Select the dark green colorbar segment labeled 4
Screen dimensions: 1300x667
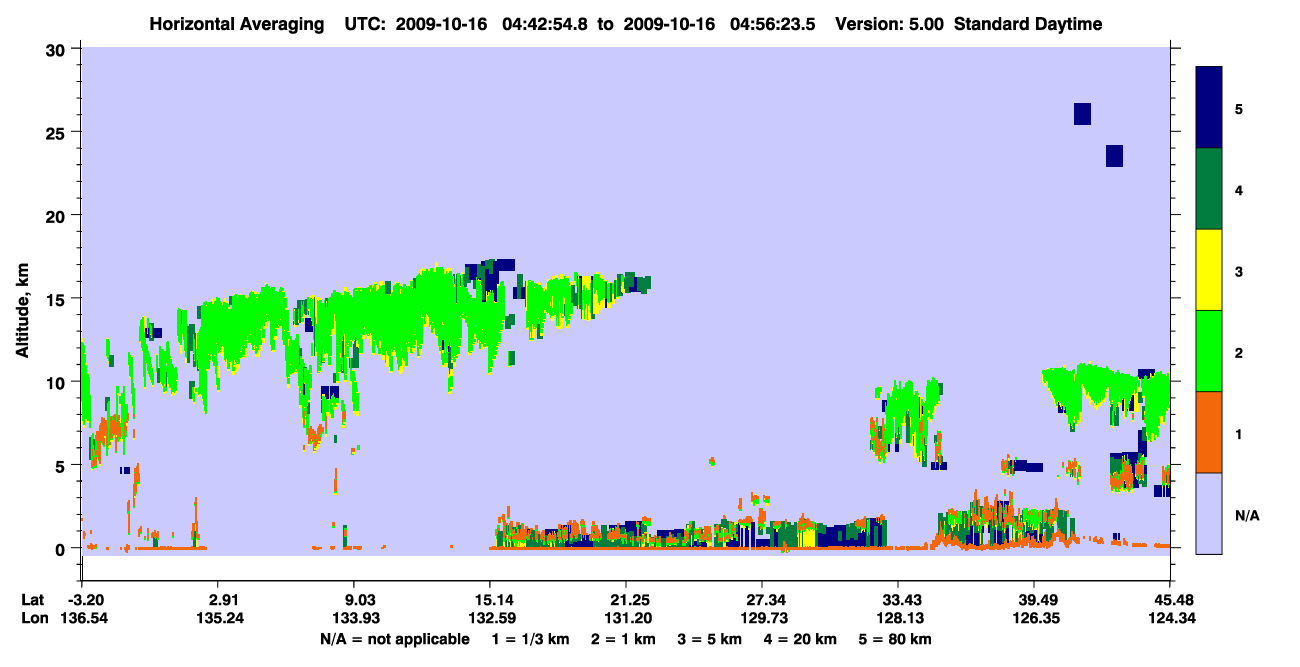pyautogui.click(x=1209, y=189)
